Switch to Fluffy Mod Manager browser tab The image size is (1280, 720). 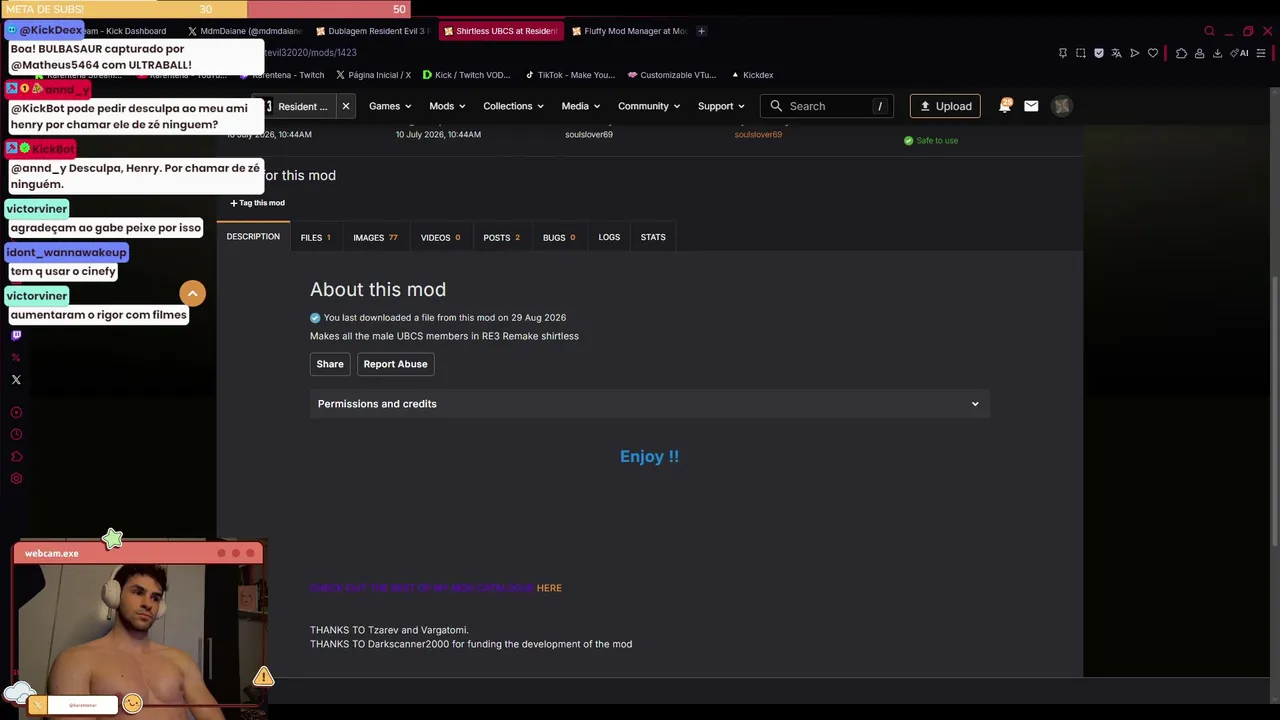pyautogui.click(x=628, y=31)
